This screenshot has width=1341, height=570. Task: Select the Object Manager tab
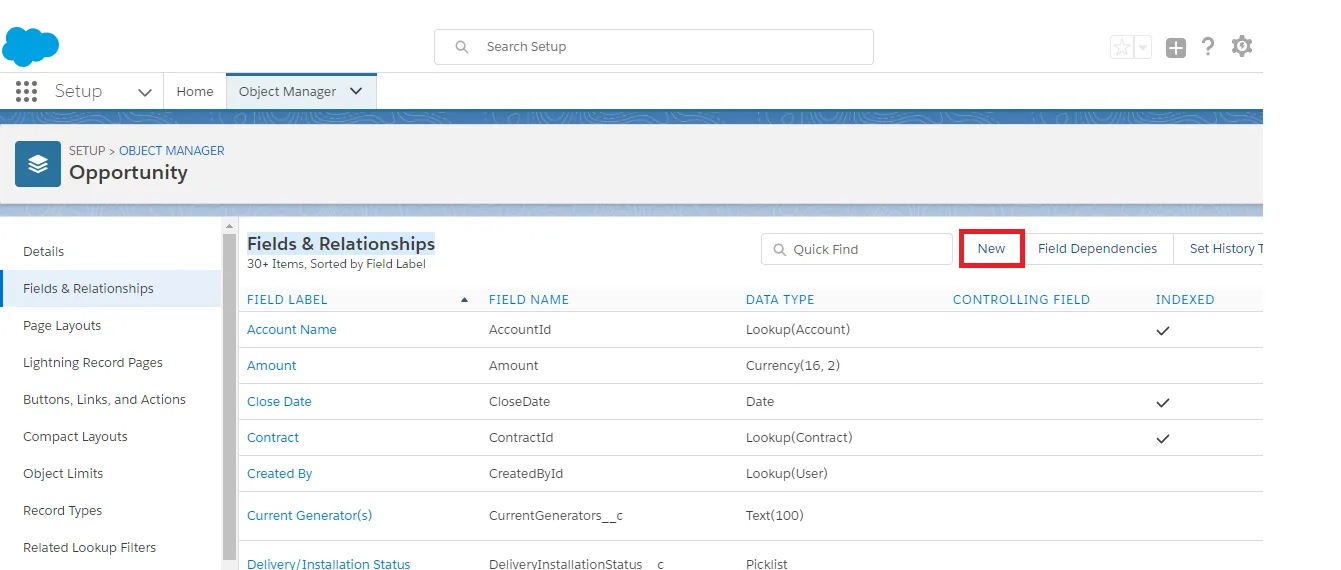(x=288, y=91)
